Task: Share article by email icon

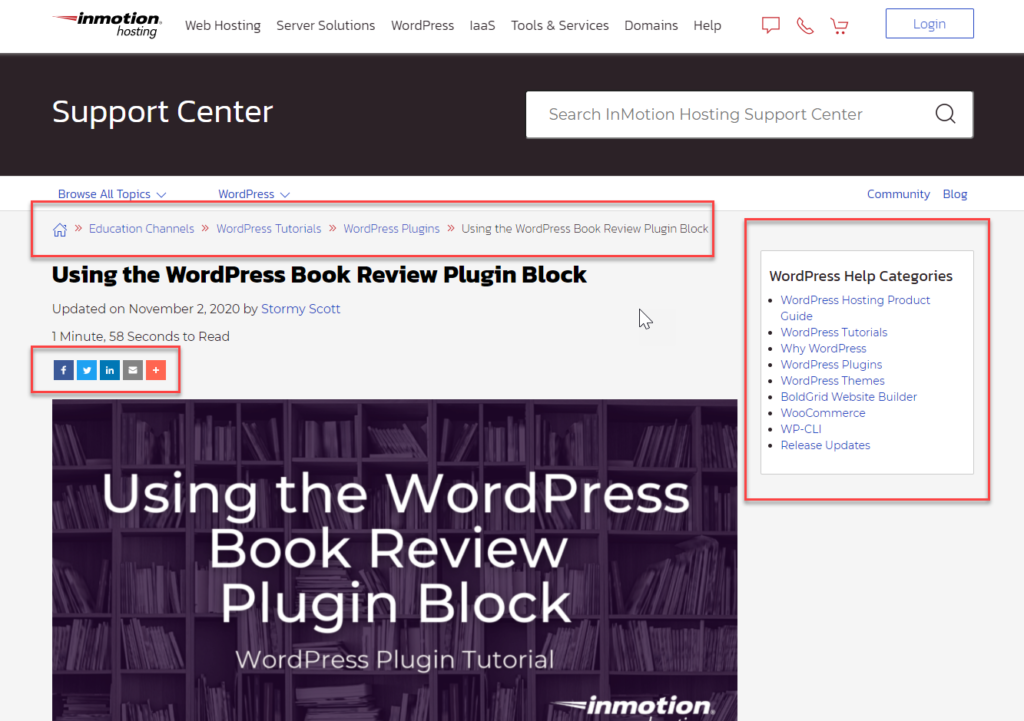Action: click(133, 370)
